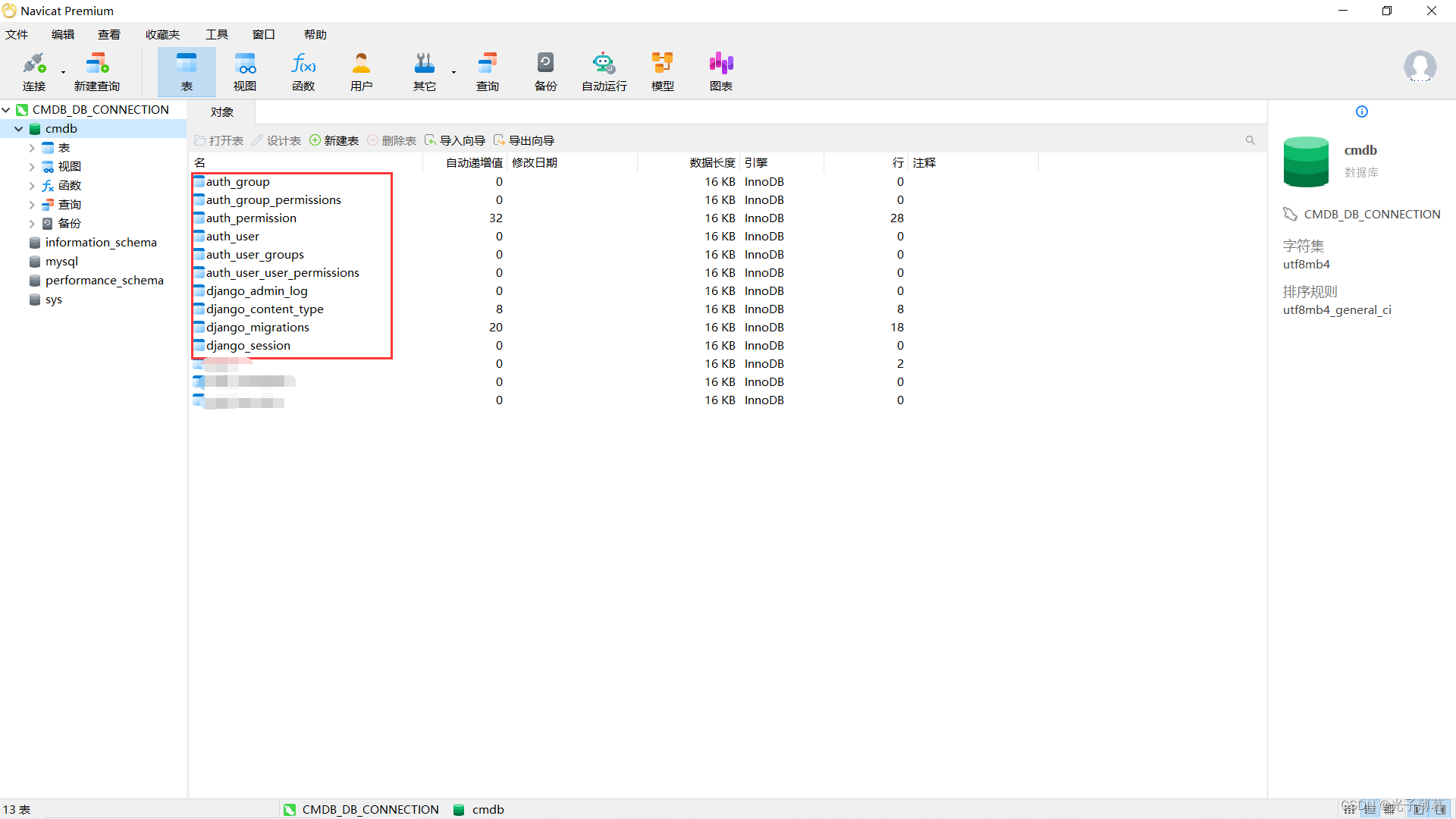Open the 工具 menu
Image resolution: width=1456 pixels, height=819 pixels.
click(217, 35)
